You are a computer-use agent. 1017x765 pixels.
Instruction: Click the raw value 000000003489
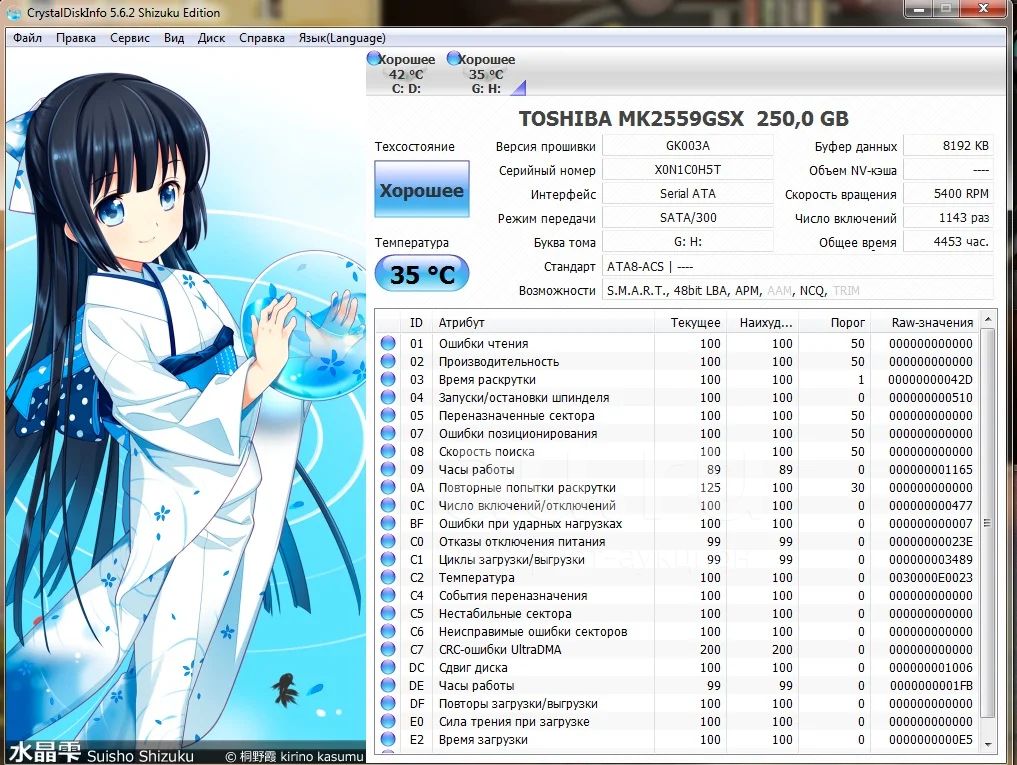(x=930, y=559)
